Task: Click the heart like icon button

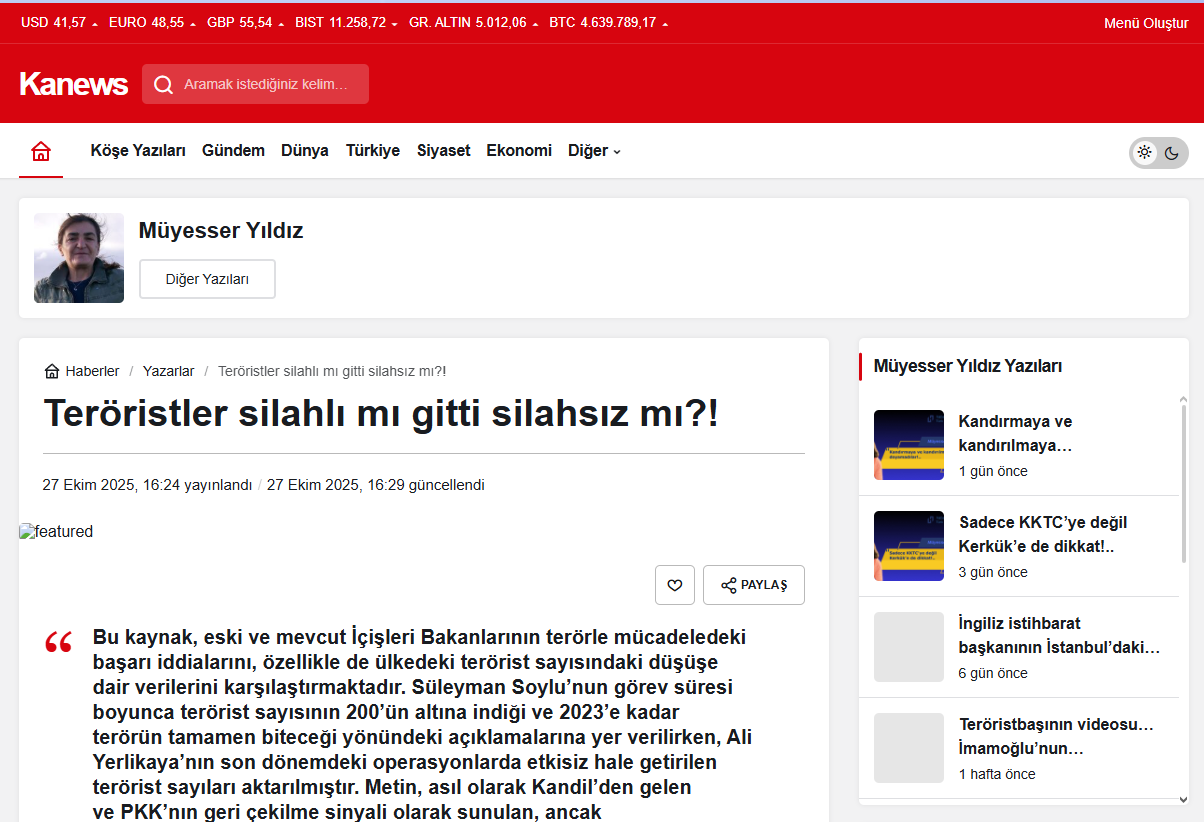Action: [675, 585]
